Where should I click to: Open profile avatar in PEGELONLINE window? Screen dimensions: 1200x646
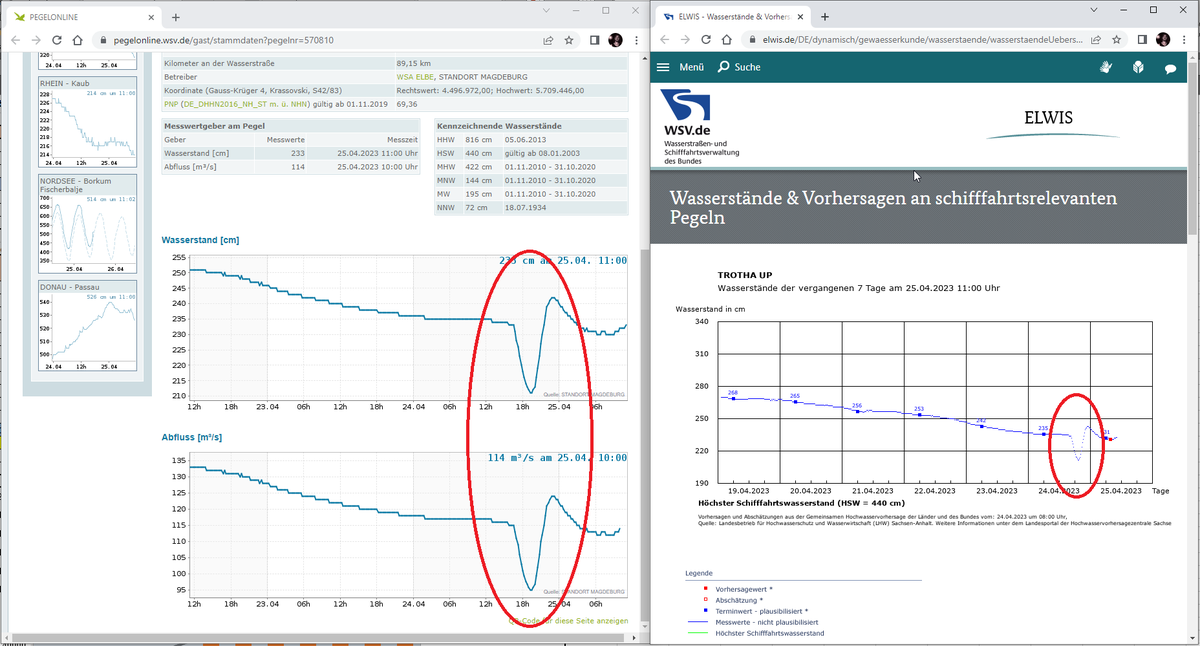tap(616, 40)
